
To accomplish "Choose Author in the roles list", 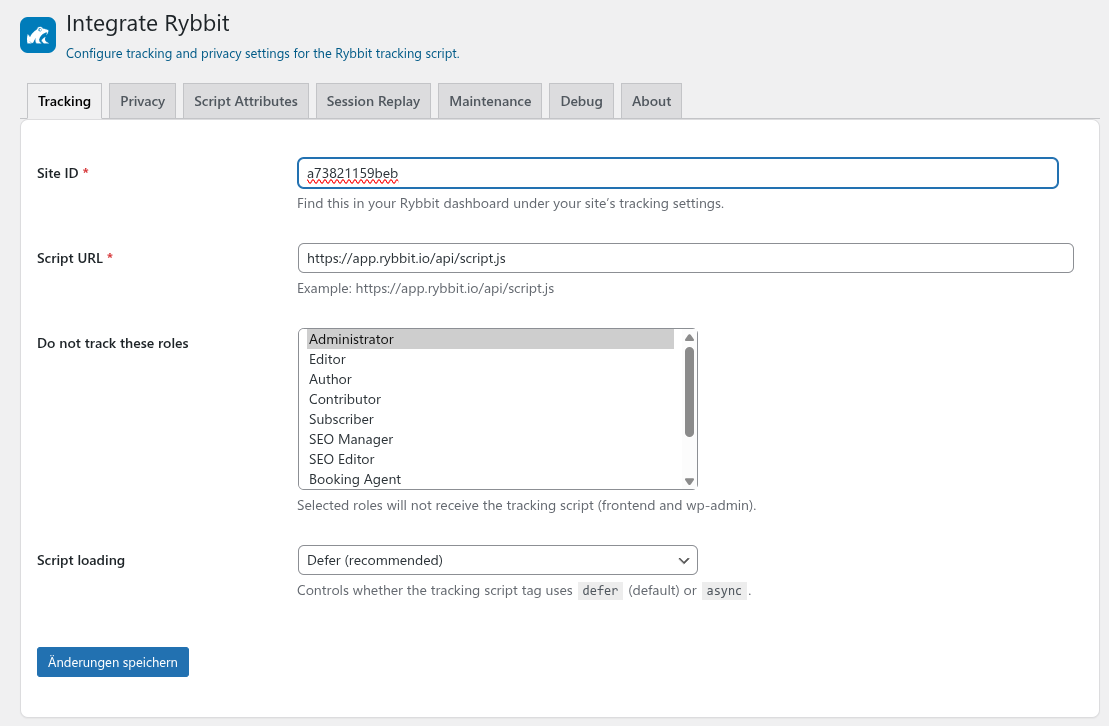I will click(x=490, y=379).
